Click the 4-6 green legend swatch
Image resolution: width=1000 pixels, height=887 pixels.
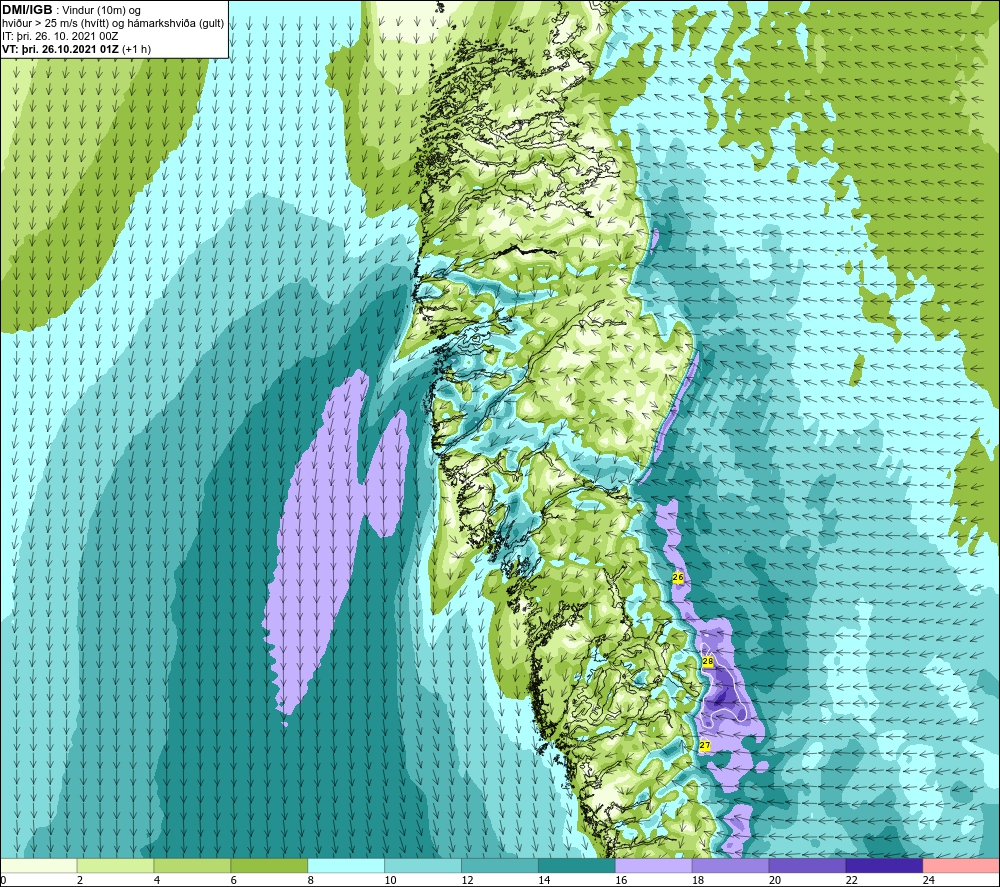[x=192, y=865]
